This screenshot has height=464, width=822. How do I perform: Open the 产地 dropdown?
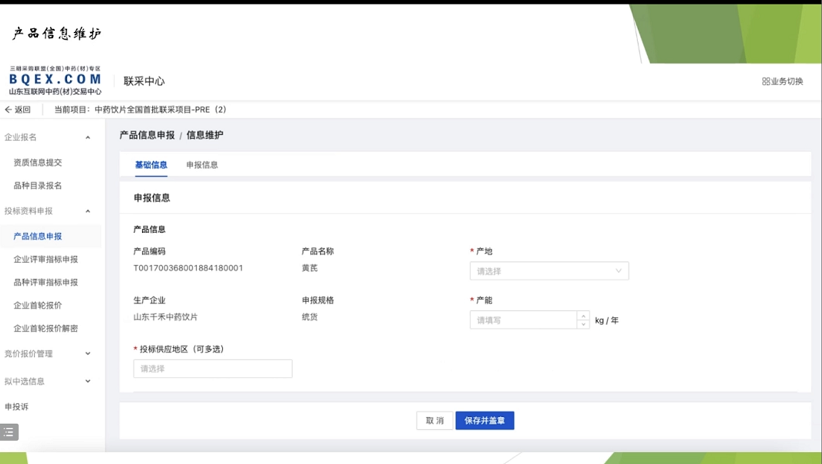(x=549, y=271)
